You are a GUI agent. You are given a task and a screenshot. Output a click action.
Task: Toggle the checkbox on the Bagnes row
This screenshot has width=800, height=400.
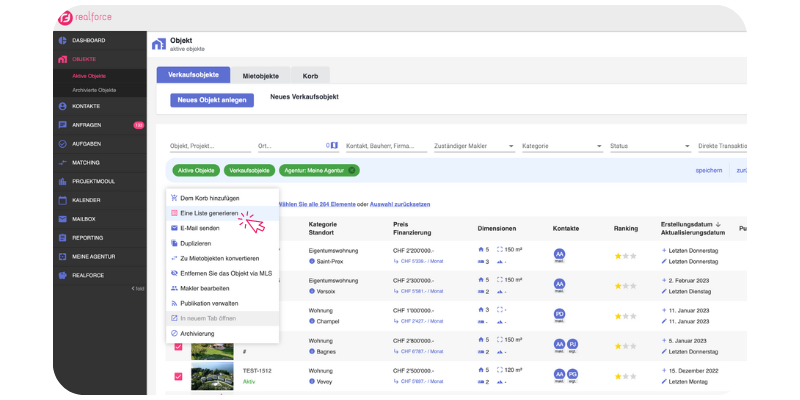coord(179,346)
